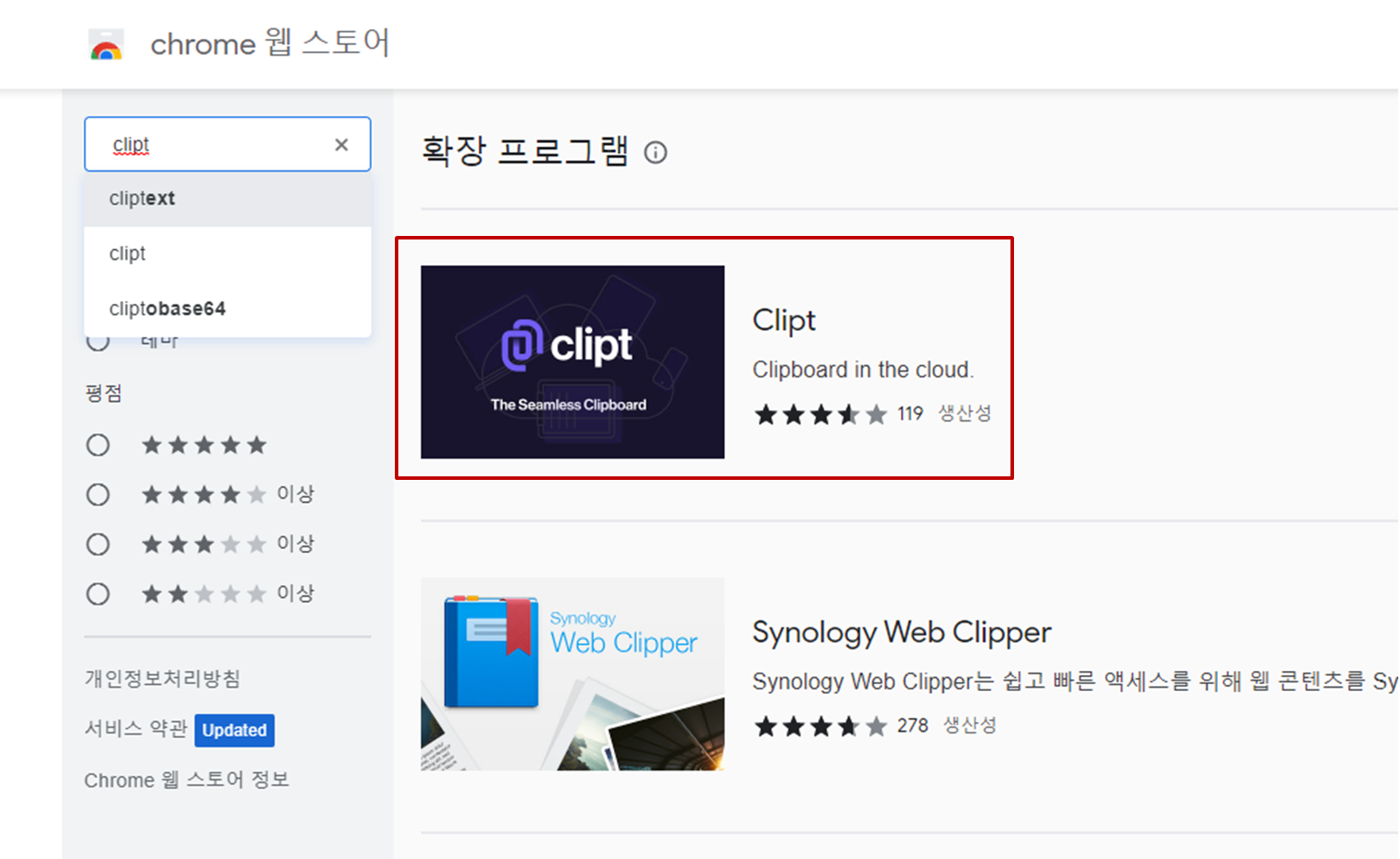Clear the search box with the X icon
The height and width of the screenshot is (859, 1400).
[x=341, y=144]
